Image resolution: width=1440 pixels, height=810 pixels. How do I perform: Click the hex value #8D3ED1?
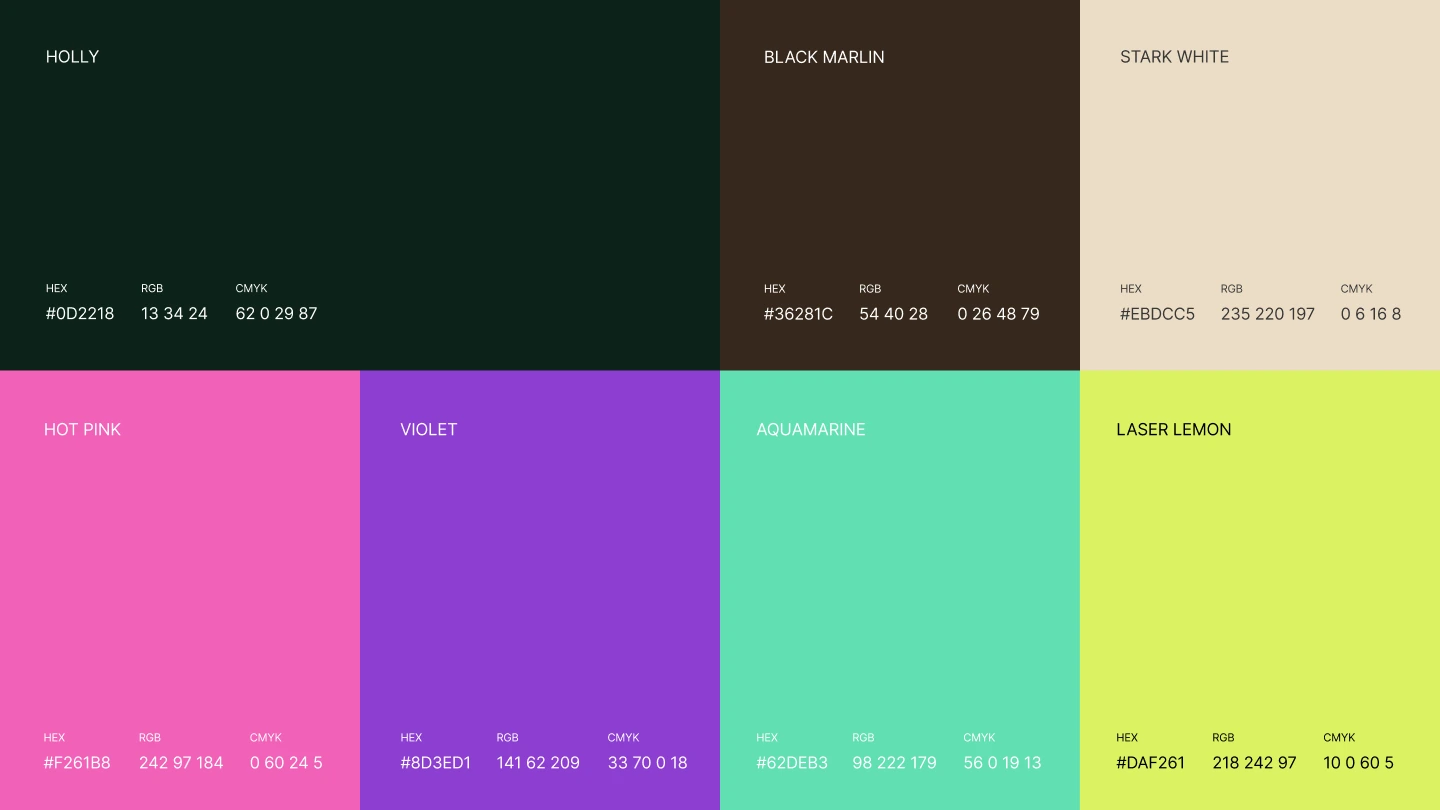coord(435,763)
